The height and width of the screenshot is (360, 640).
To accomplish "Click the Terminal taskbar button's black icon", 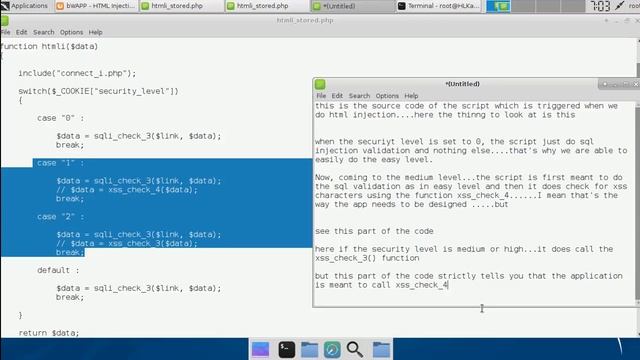I will (402, 6).
